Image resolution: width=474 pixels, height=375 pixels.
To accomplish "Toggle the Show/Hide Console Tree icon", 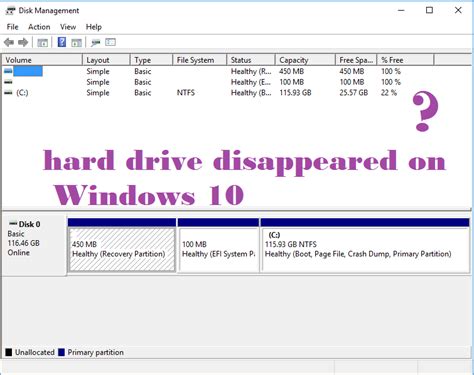I will pyautogui.click(x=43, y=43).
